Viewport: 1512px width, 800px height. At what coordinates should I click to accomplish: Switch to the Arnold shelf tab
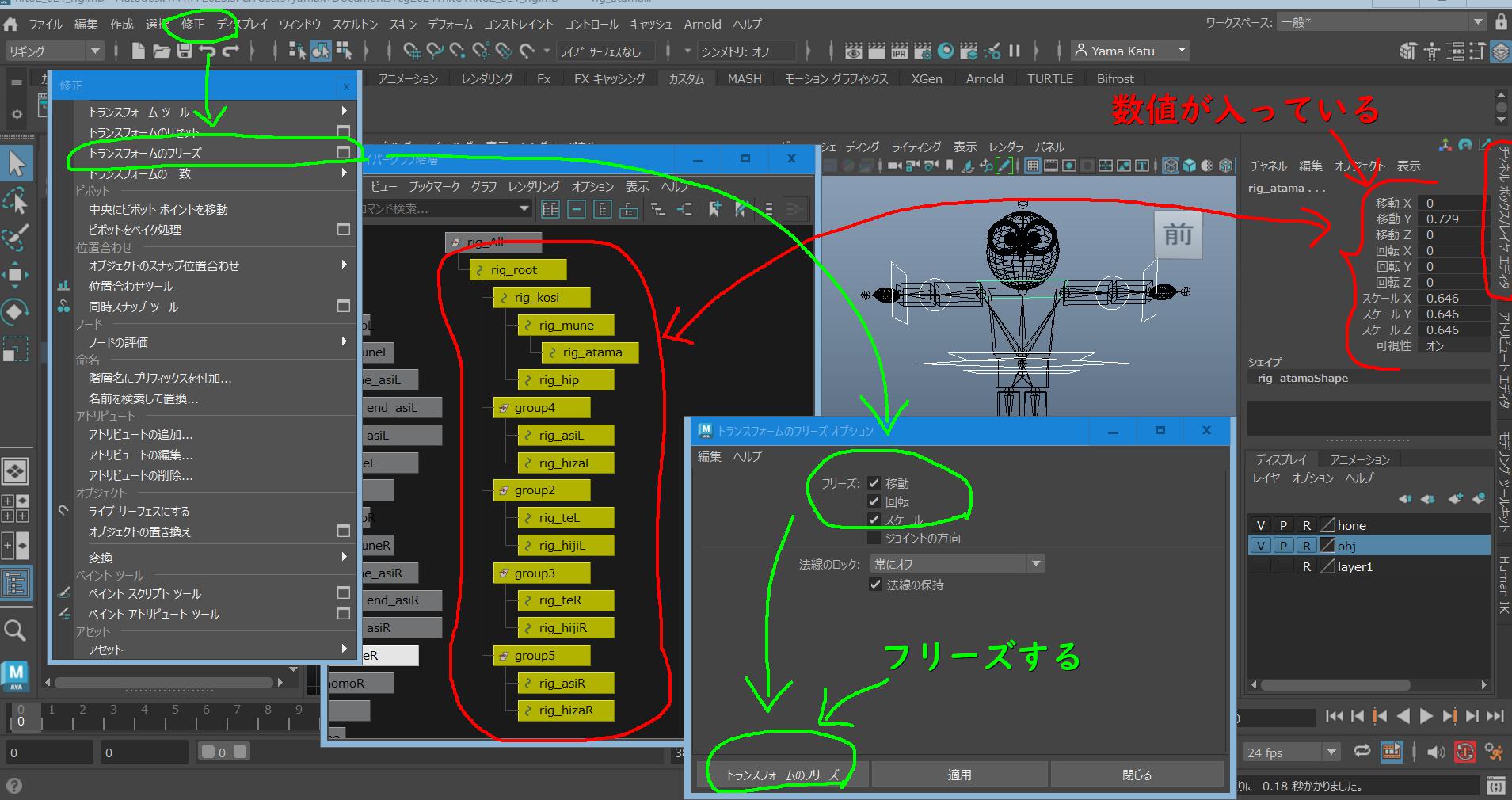(985, 78)
